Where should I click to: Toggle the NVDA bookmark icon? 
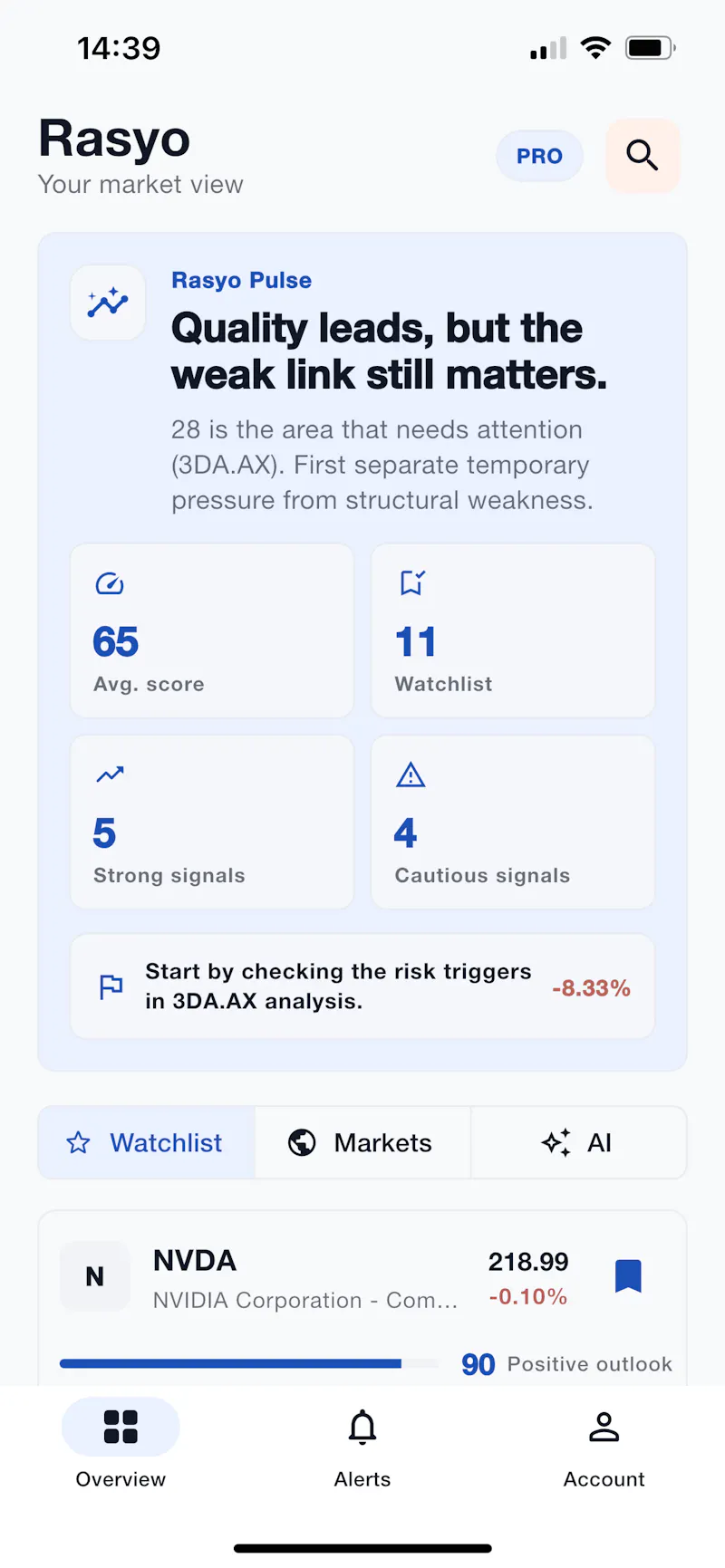pyautogui.click(x=628, y=1275)
